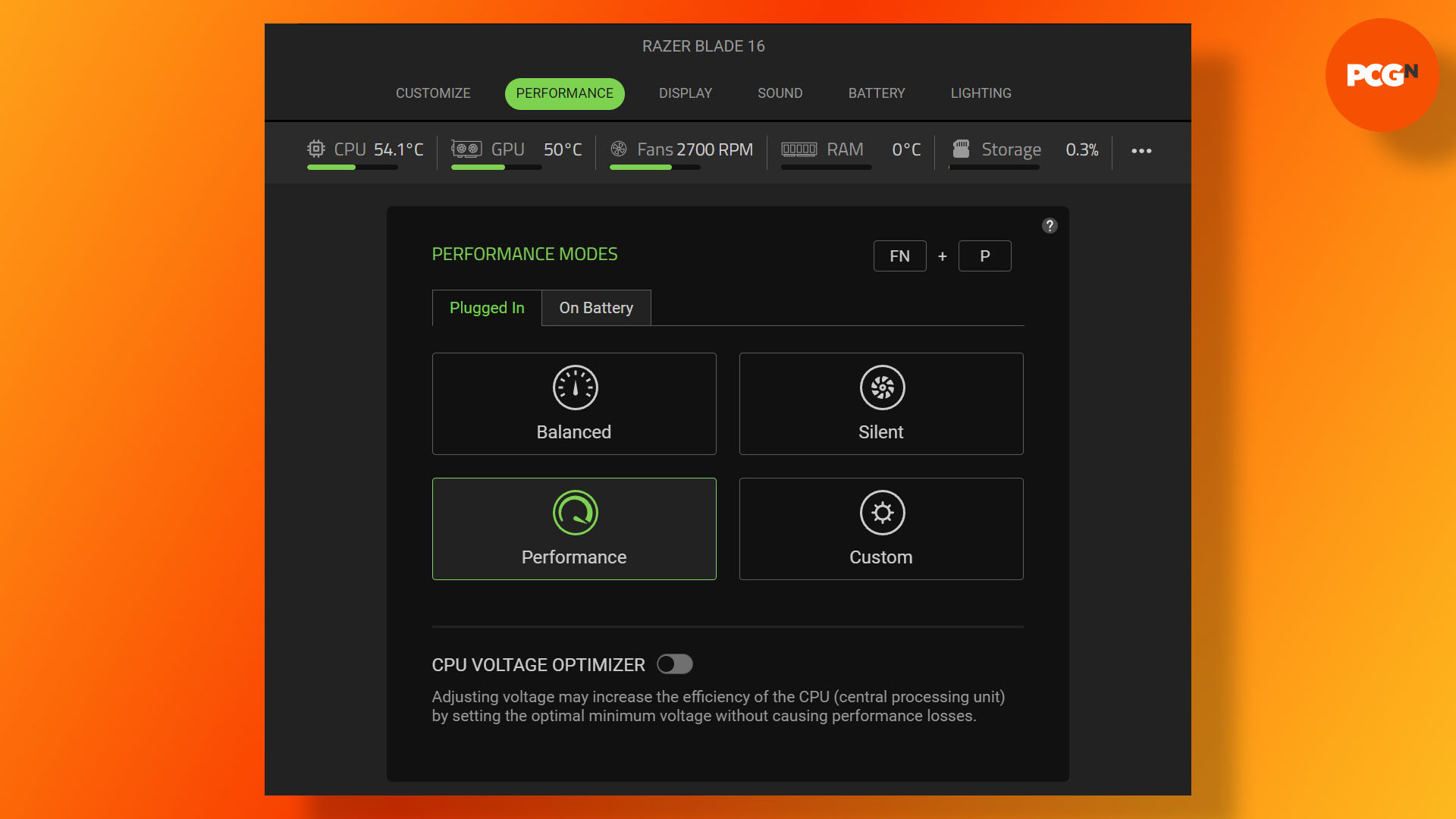Click the GPU 50°C reading
Image resolution: width=1456 pixels, height=819 pixels.
tap(563, 149)
